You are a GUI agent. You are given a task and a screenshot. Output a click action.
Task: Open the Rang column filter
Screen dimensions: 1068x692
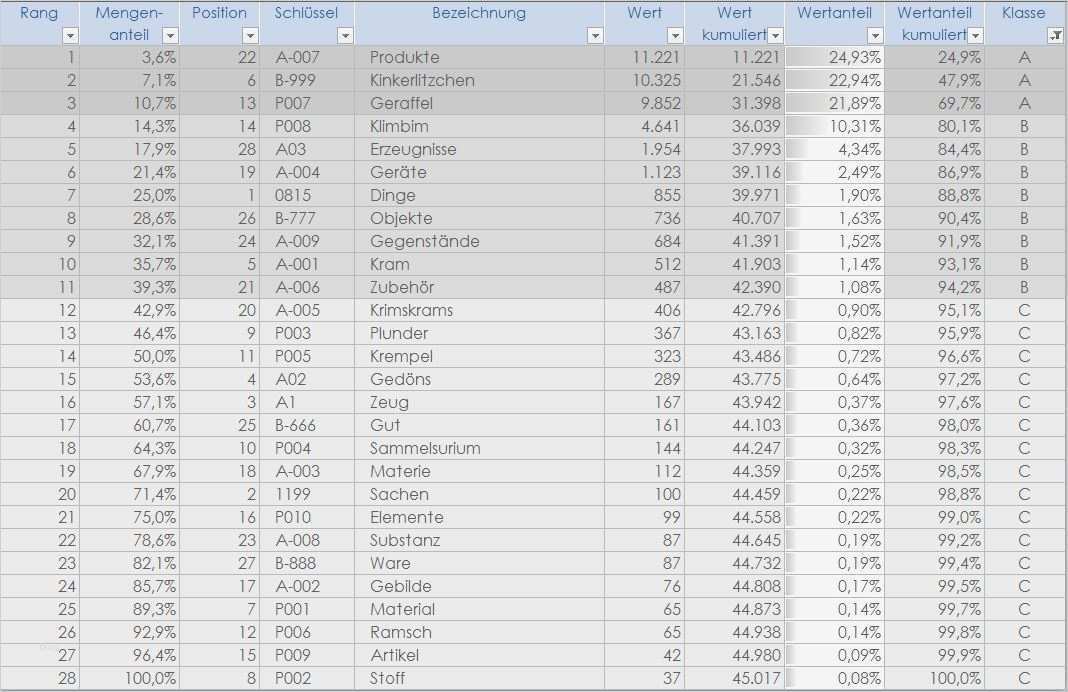coord(70,36)
